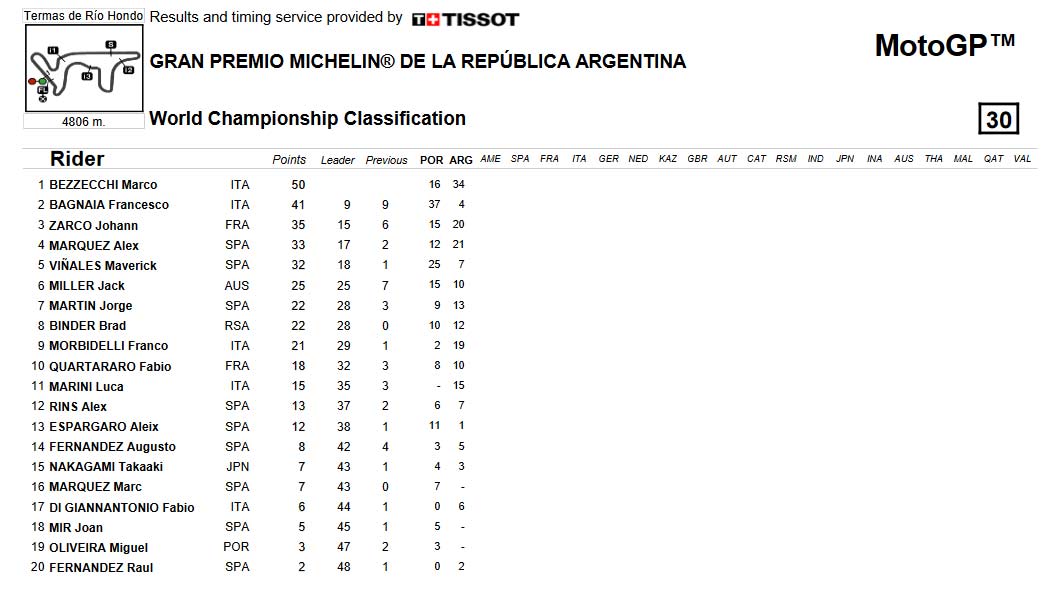Select rider MARQUEZ Marc

95,487
